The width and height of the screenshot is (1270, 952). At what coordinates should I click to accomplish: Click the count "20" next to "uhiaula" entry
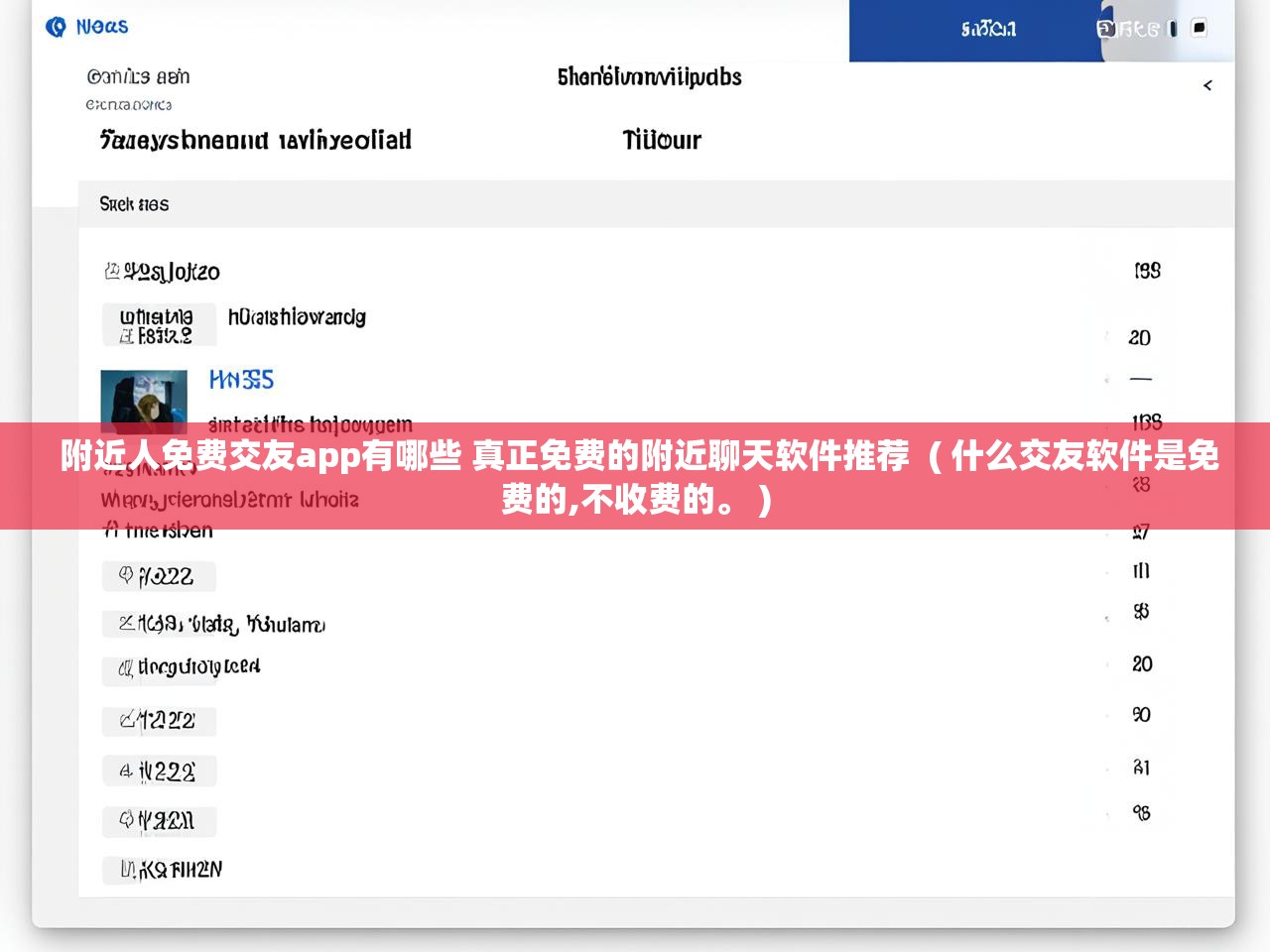(x=1139, y=337)
